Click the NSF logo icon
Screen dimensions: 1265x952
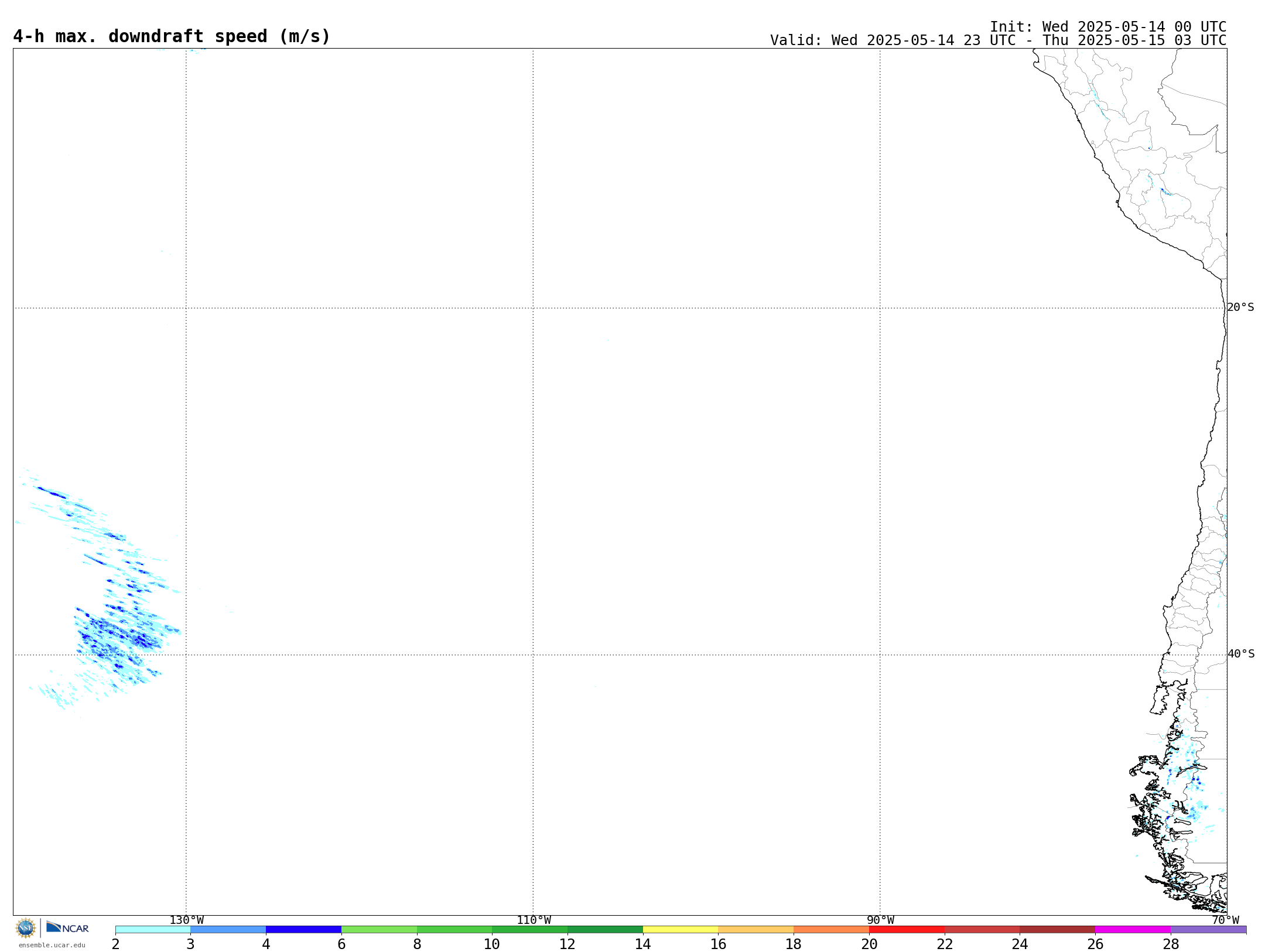[x=26, y=928]
